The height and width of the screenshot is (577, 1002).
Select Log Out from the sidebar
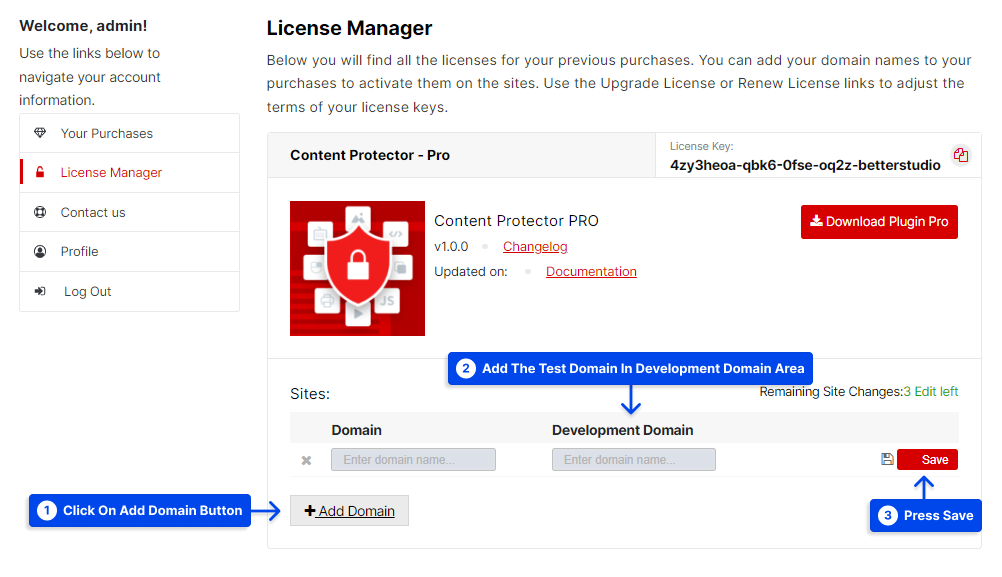click(130, 291)
